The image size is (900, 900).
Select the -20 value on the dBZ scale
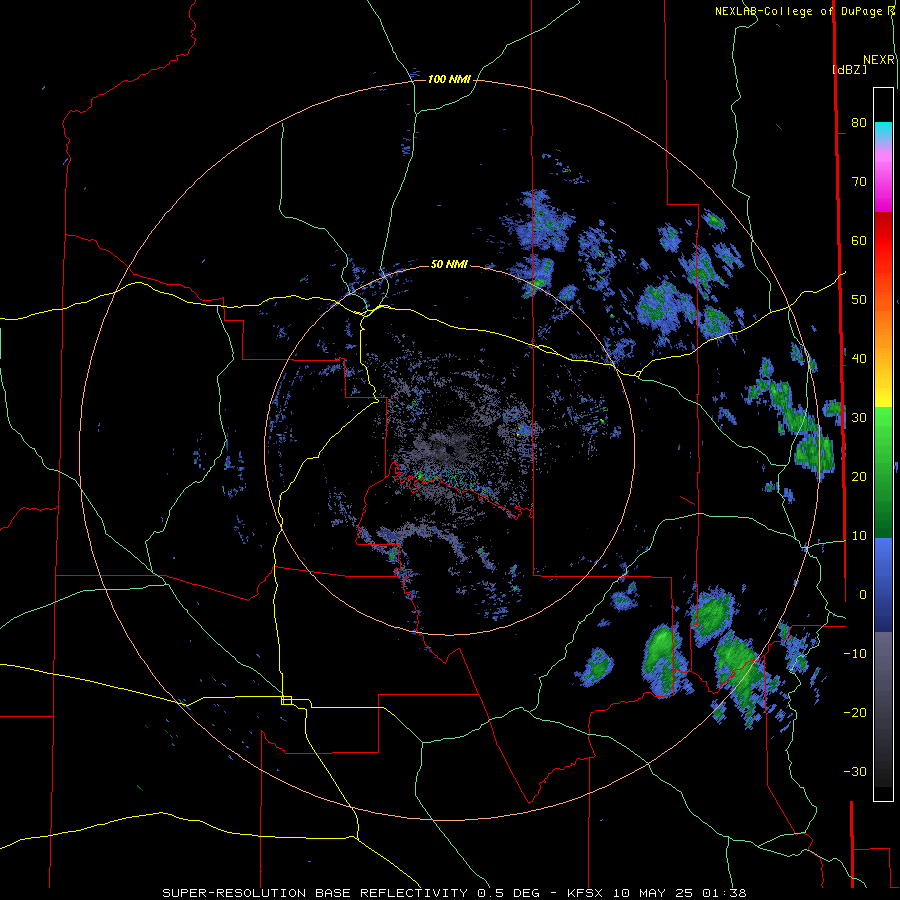click(855, 712)
